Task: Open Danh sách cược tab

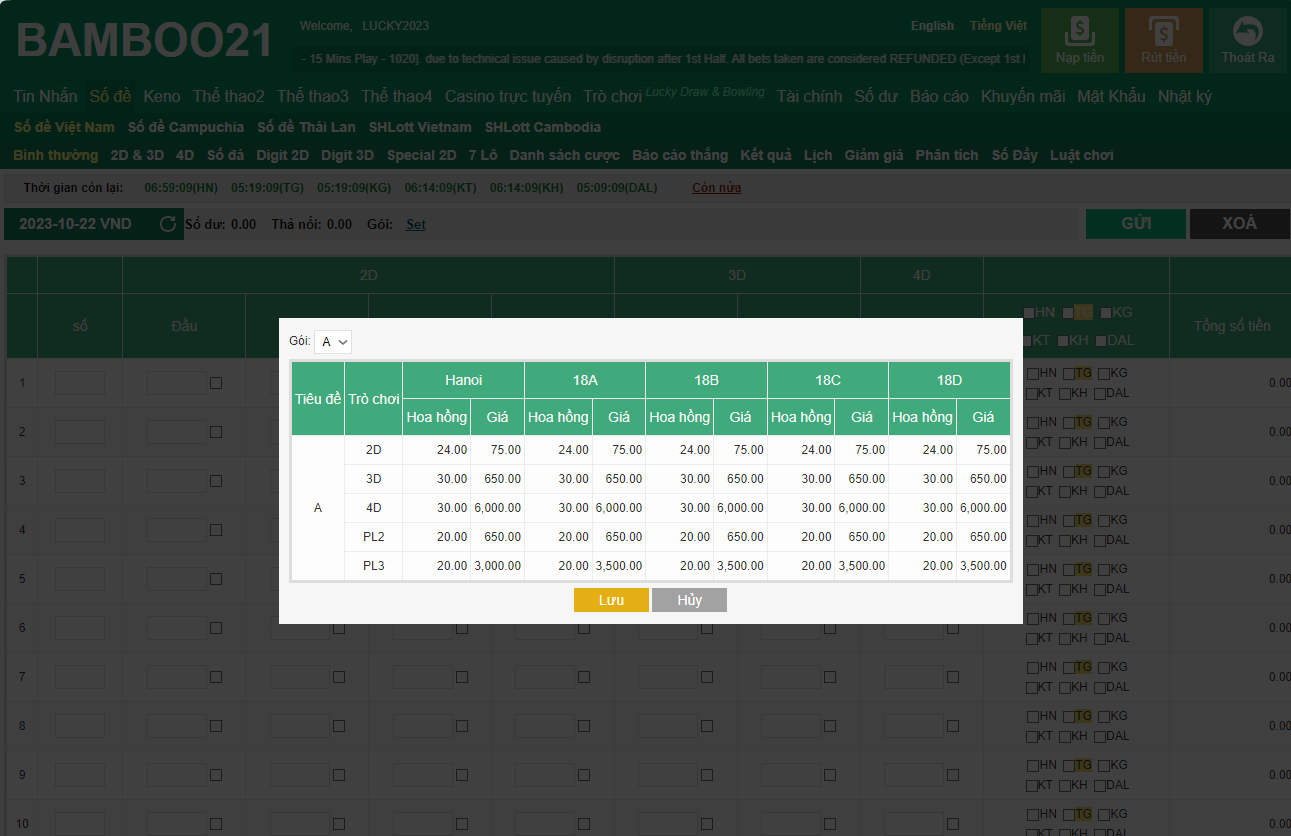Action: coord(564,155)
